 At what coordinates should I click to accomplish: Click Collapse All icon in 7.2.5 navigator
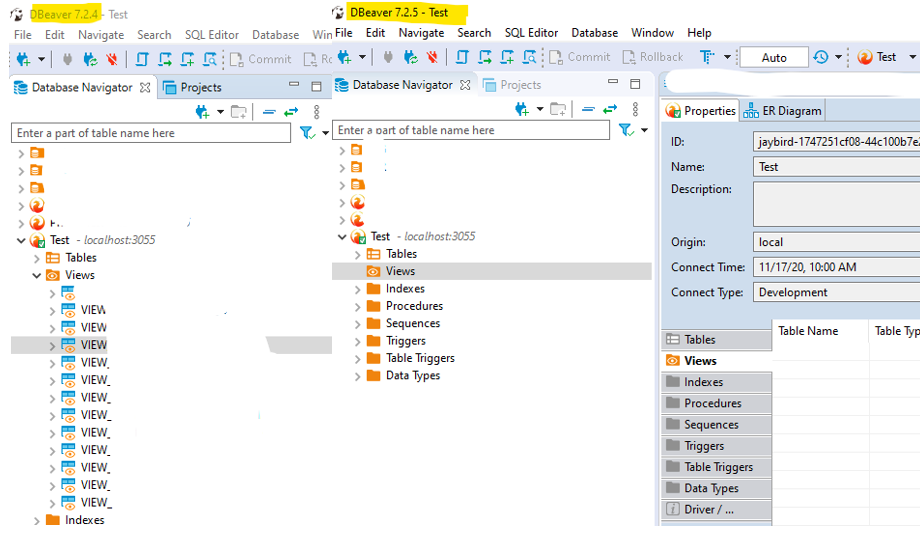[x=588, y=109]
